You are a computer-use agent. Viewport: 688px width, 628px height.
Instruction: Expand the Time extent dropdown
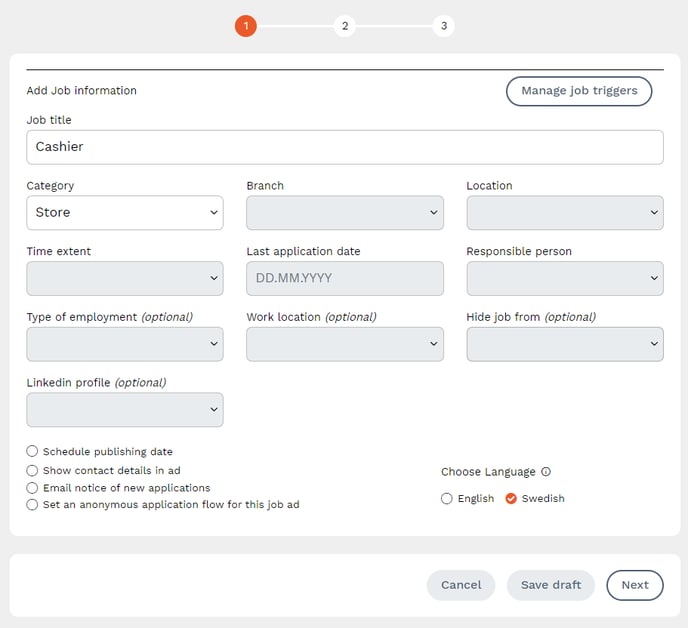point(124,279)
